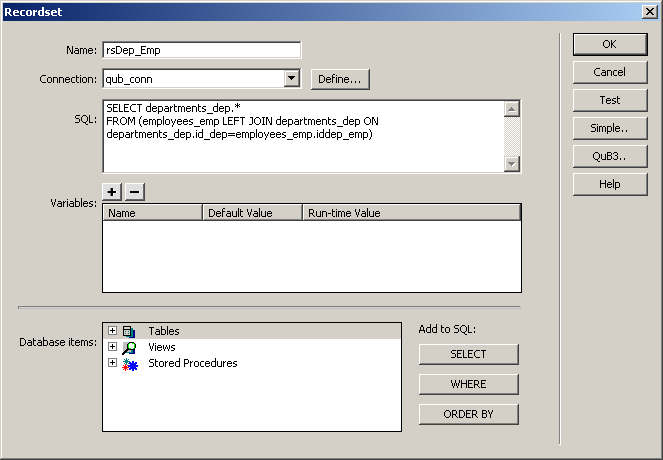663x460 pixels.
Task: Add a variable with the plus button
Action: (112, 192)
